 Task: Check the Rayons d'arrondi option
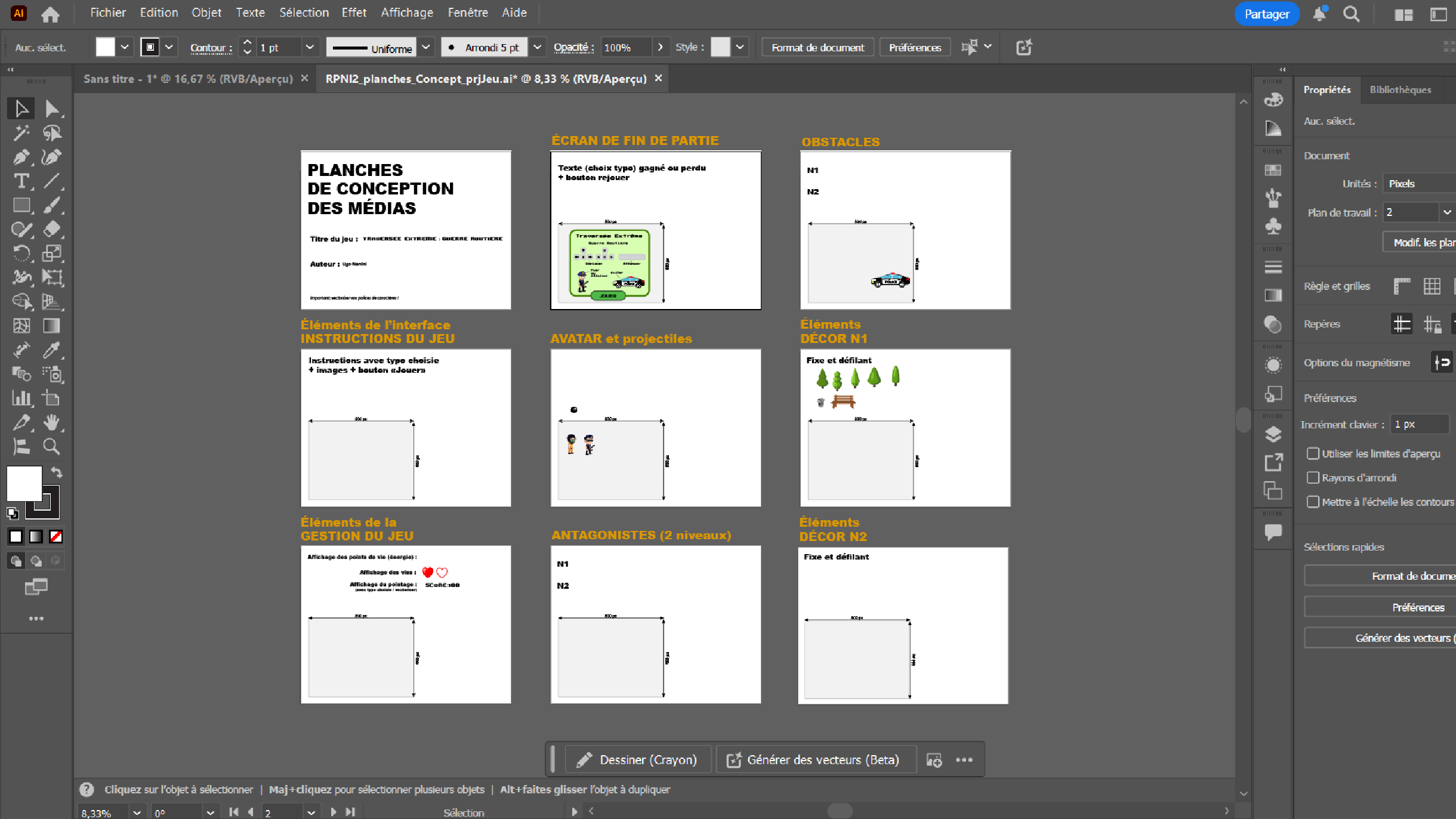tap(1313, 478)
